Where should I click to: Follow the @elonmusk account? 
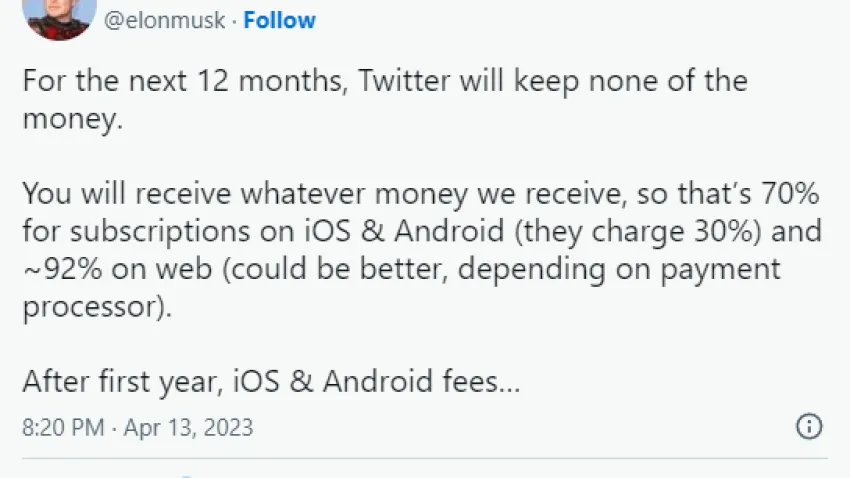pyautogui.click(x=279, y=20)
